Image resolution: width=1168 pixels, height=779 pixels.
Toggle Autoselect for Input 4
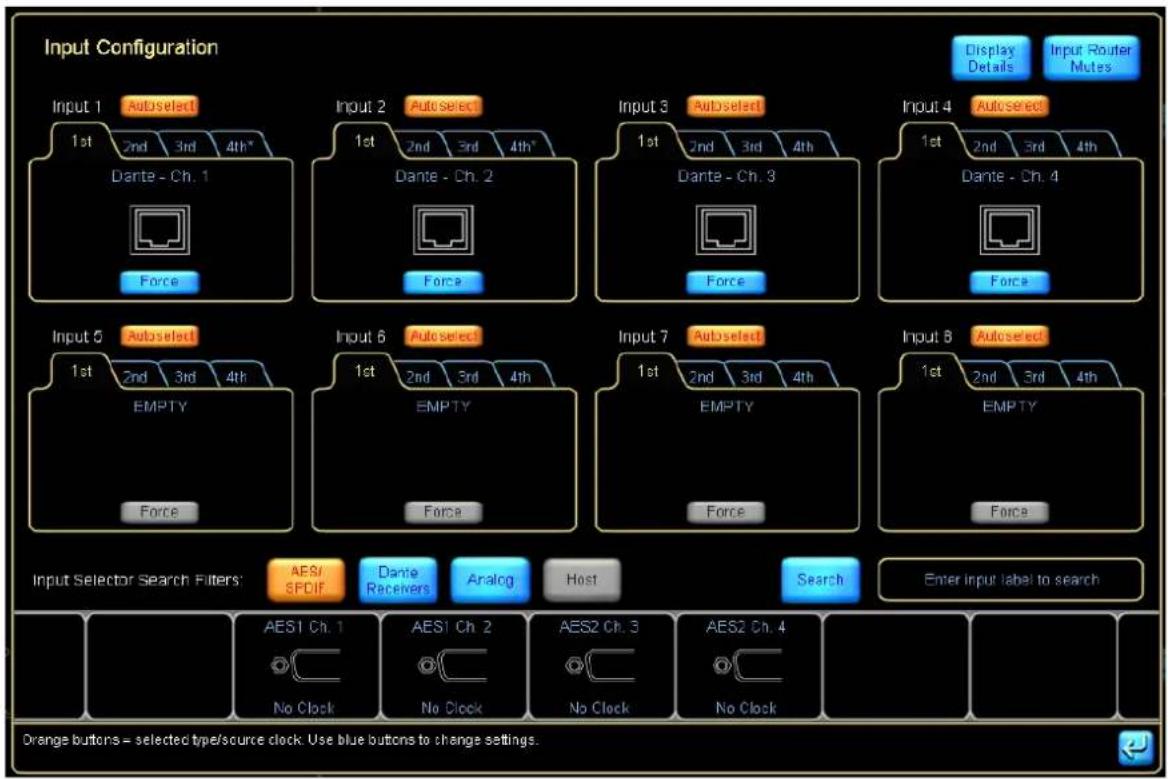[1009, 106]
